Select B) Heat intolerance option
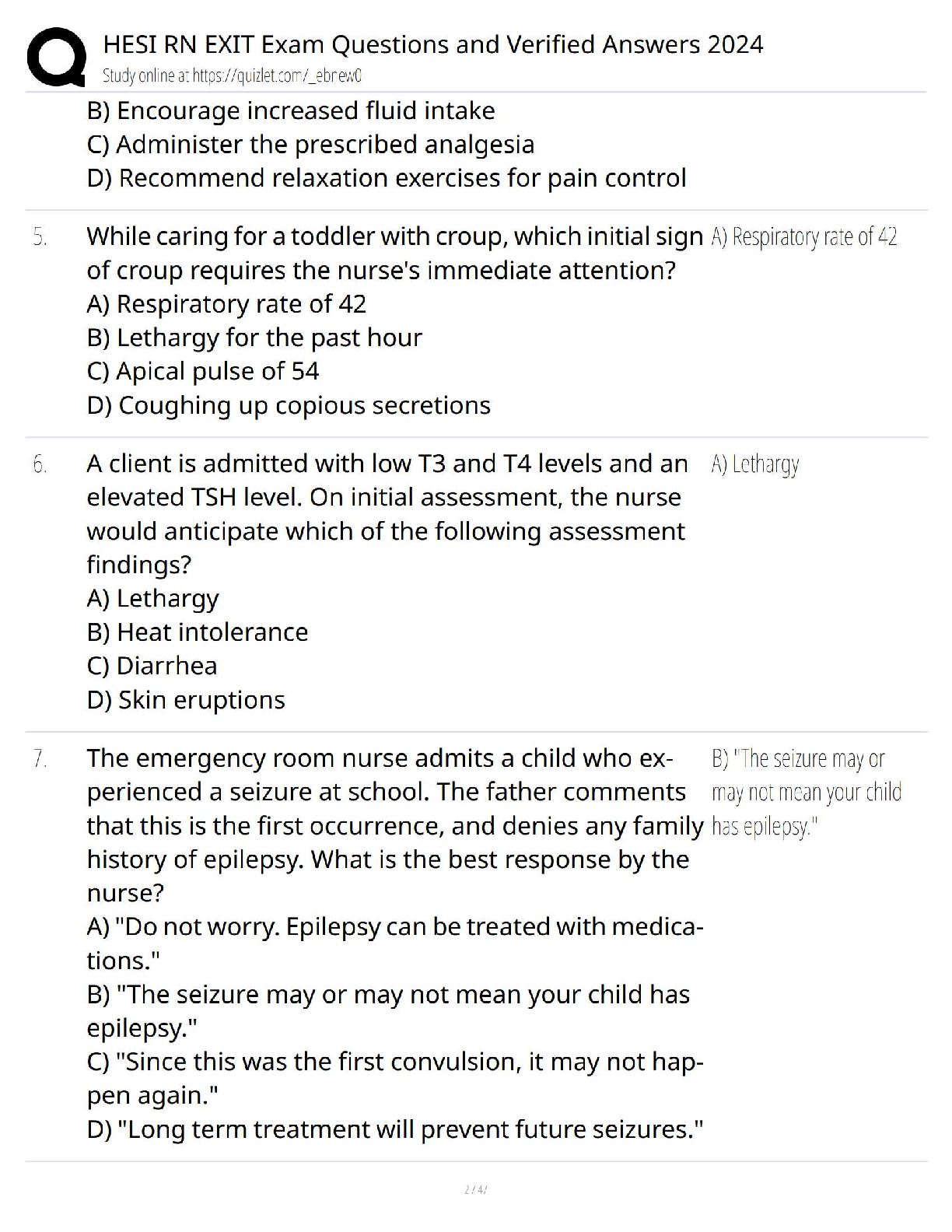This screenshot has height=1232, width=952. [x=198, y=632]
